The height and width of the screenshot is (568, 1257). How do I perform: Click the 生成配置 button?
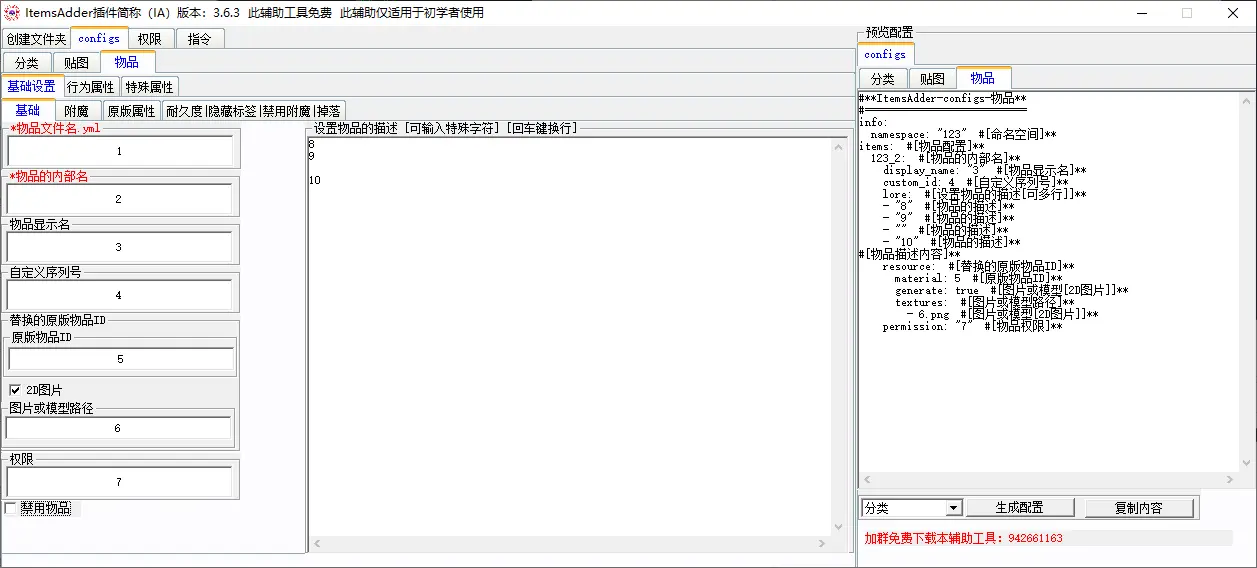[1019, 508]
